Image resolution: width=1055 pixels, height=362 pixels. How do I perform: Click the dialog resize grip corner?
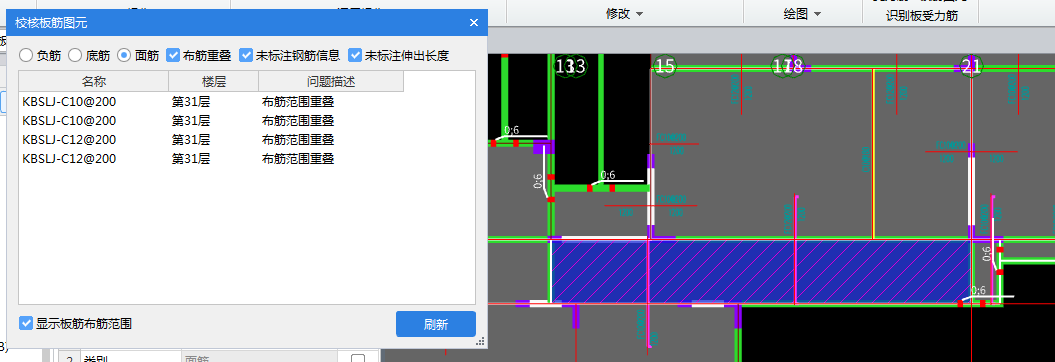click(x=480, y=342)
